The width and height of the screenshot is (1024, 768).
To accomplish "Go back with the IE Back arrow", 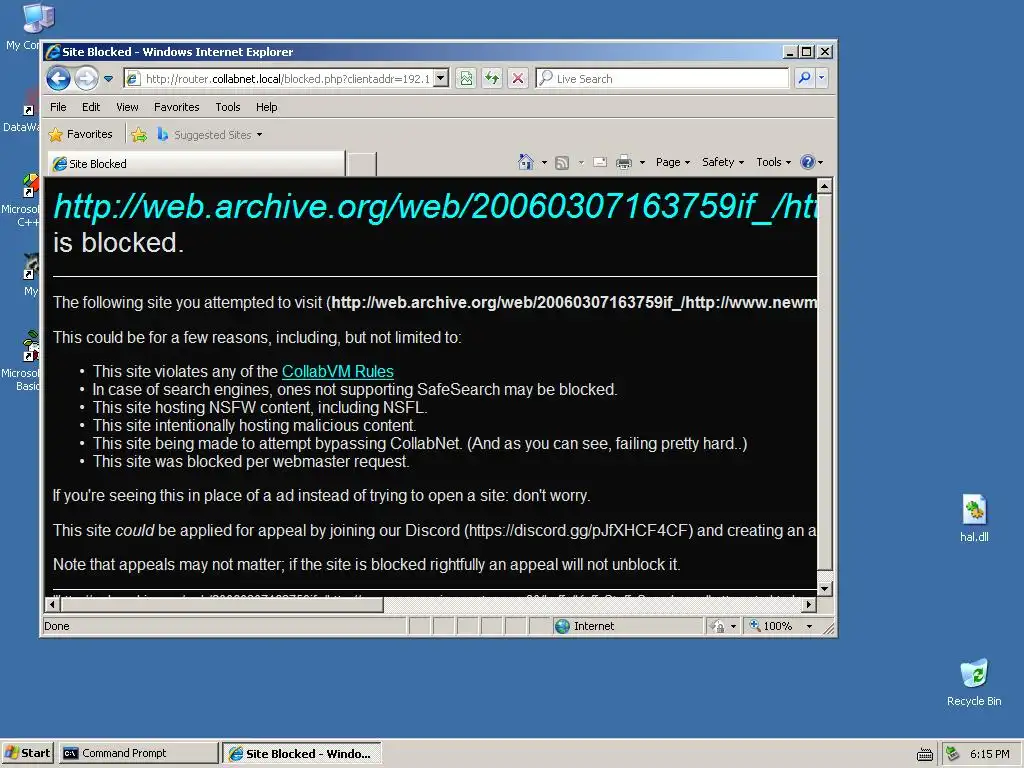I will pos(58,79).
